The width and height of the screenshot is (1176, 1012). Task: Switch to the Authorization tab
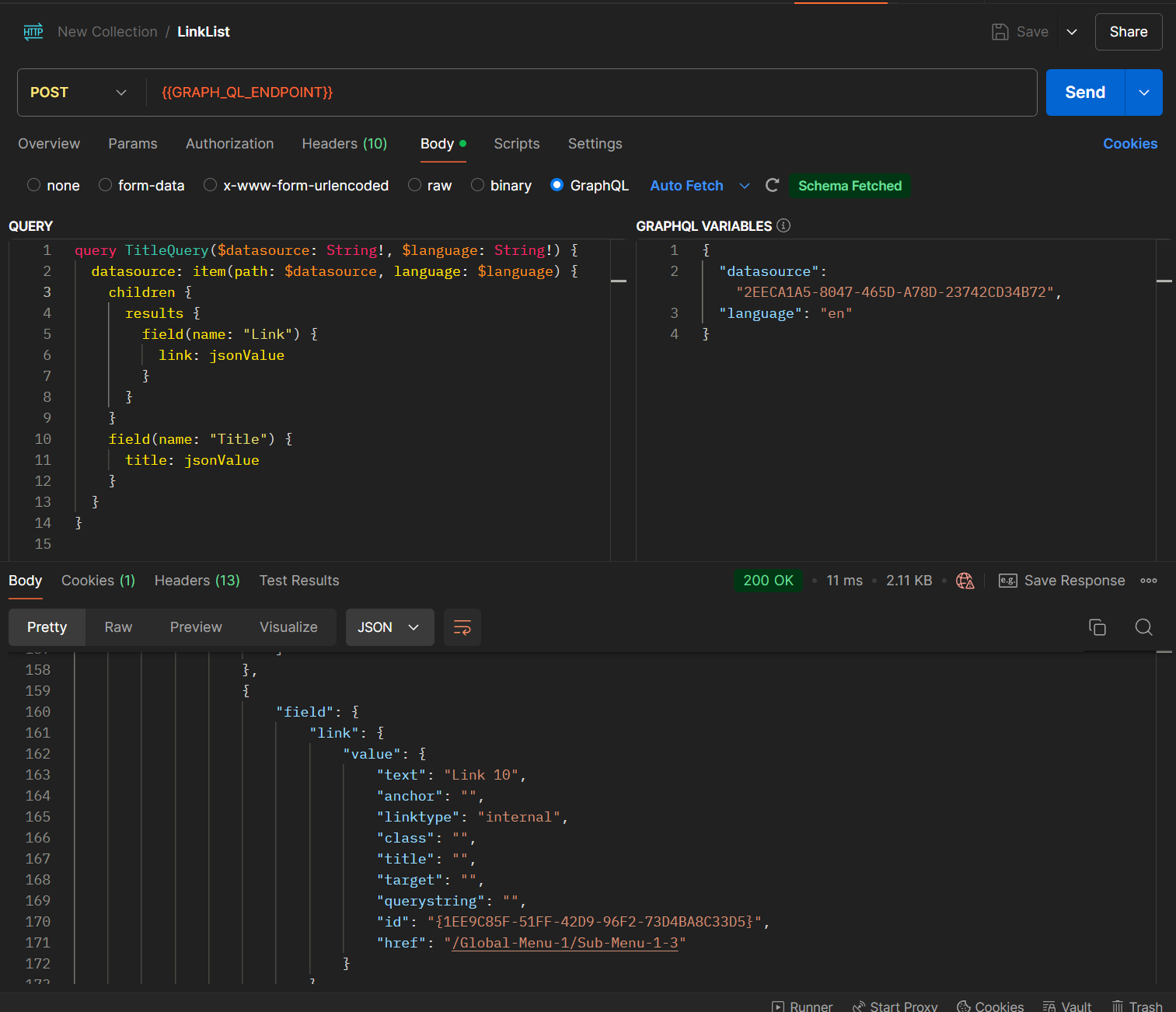click(x=230, y=144)
